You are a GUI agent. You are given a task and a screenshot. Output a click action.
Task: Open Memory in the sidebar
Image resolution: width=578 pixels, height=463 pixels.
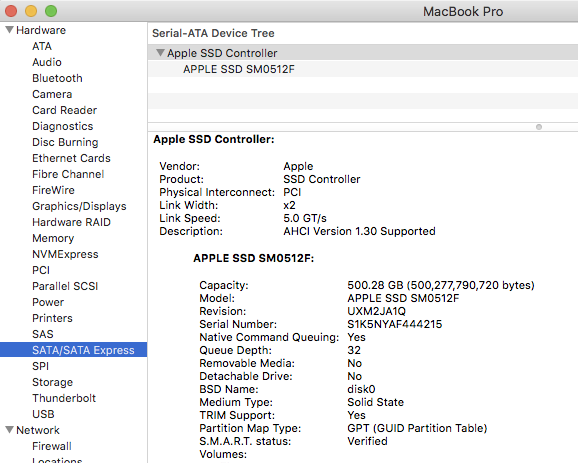[x=53, y=238]
